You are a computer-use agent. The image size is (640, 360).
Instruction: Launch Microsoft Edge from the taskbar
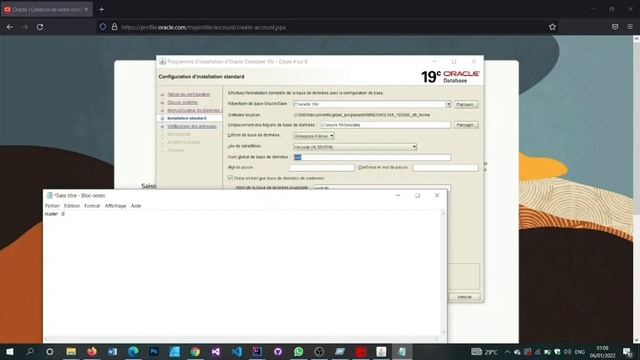tap(133, 351)
